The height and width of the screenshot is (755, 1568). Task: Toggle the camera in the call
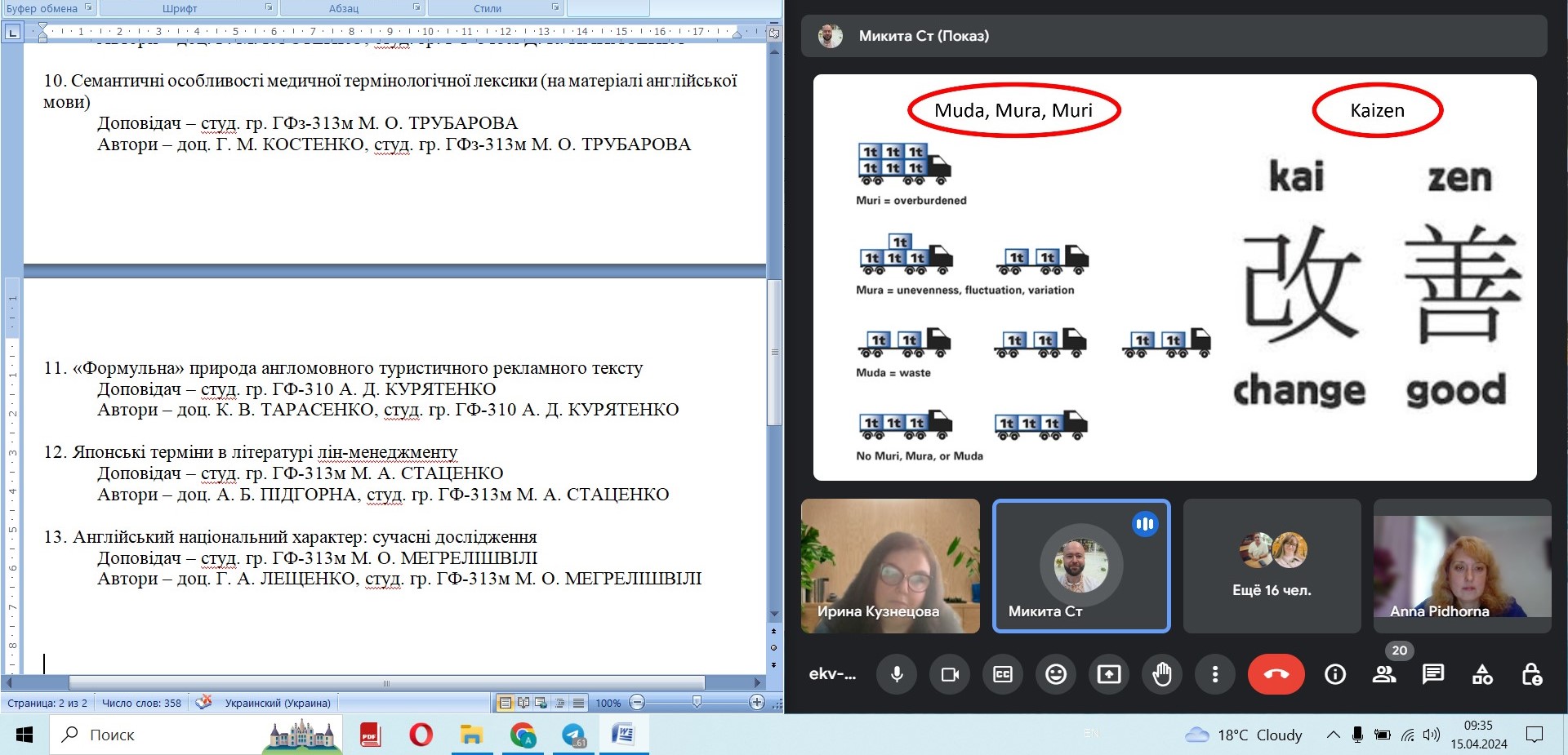tap(950, 674)
